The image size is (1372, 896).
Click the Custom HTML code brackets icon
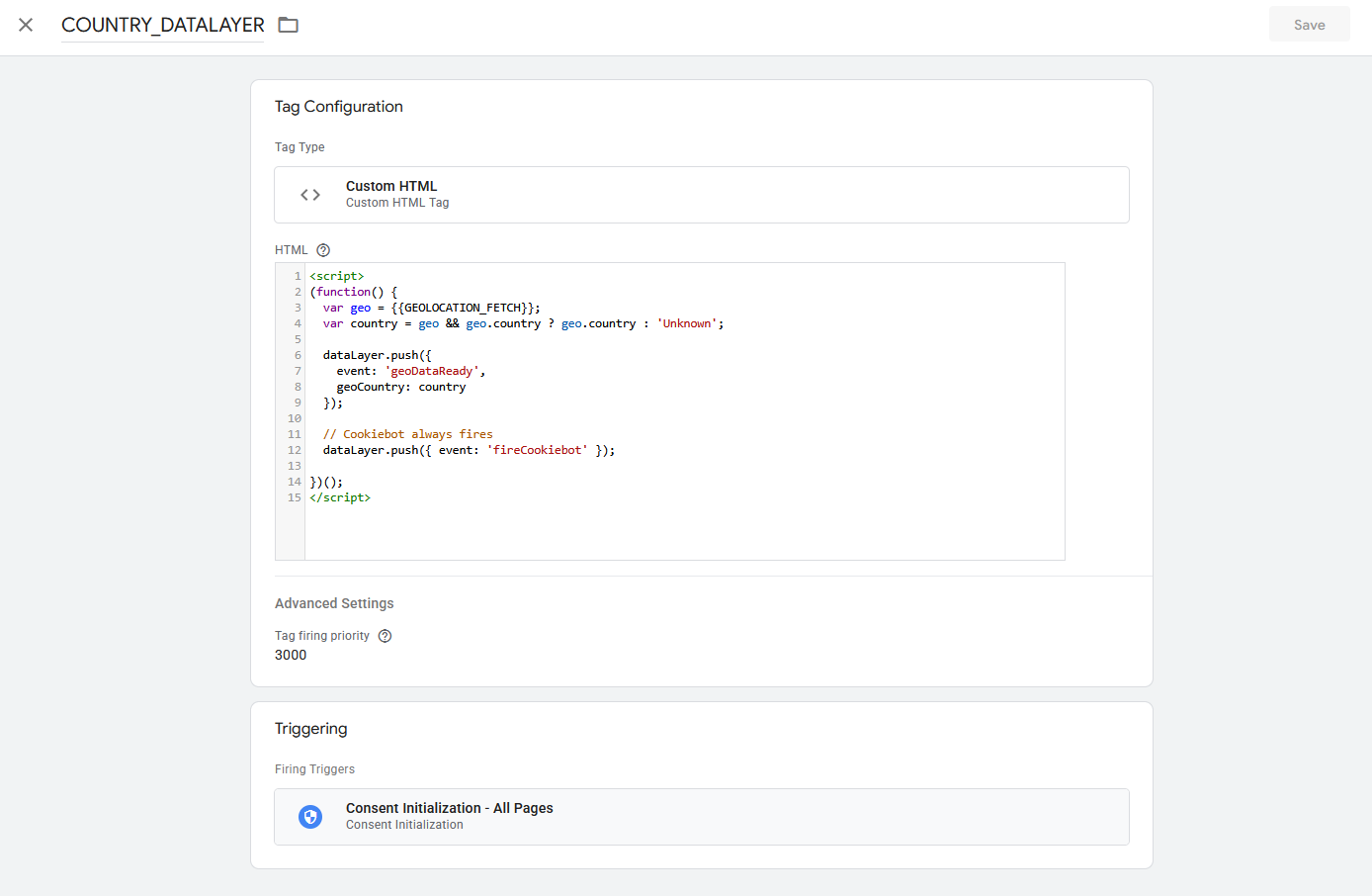pyautogui.click(x=310, y=195)
